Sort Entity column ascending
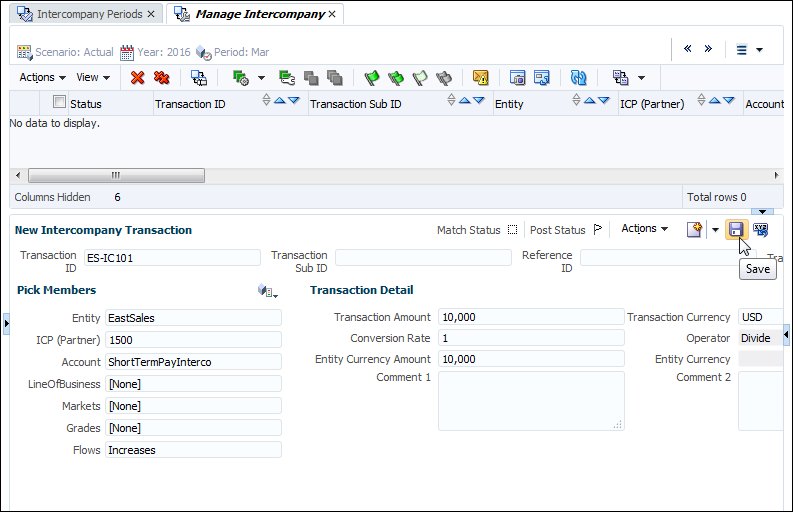Viewport: 793px width, 512px height. pyautogui.click(x=590, y=101)
